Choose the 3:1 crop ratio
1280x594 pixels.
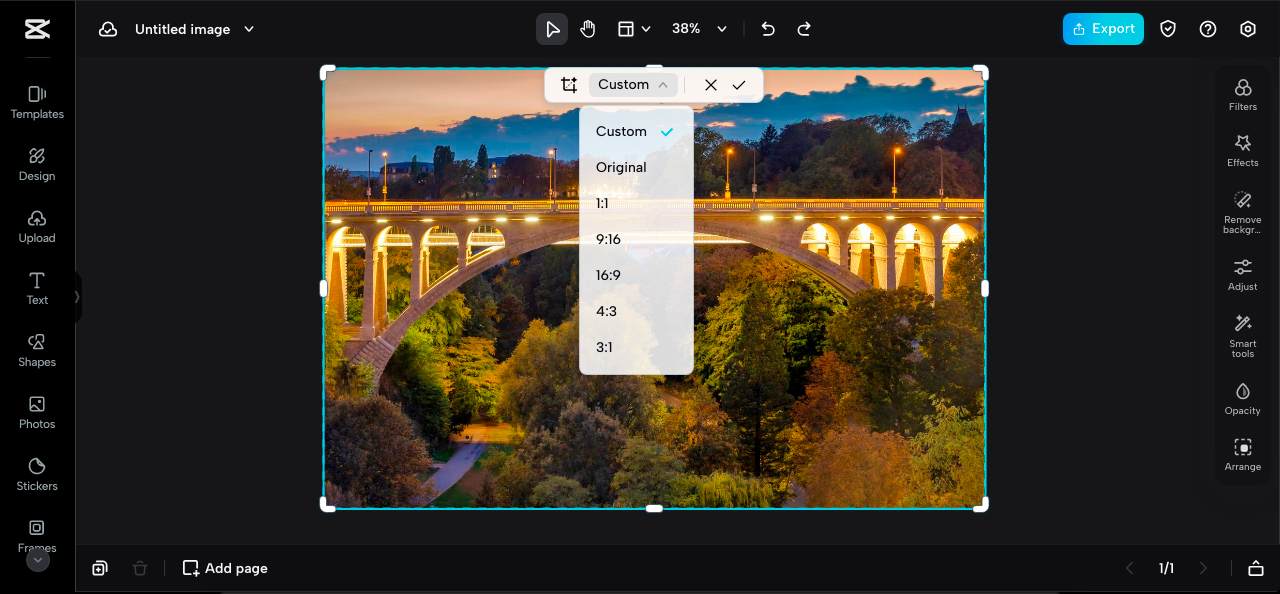tap(636, 347)
